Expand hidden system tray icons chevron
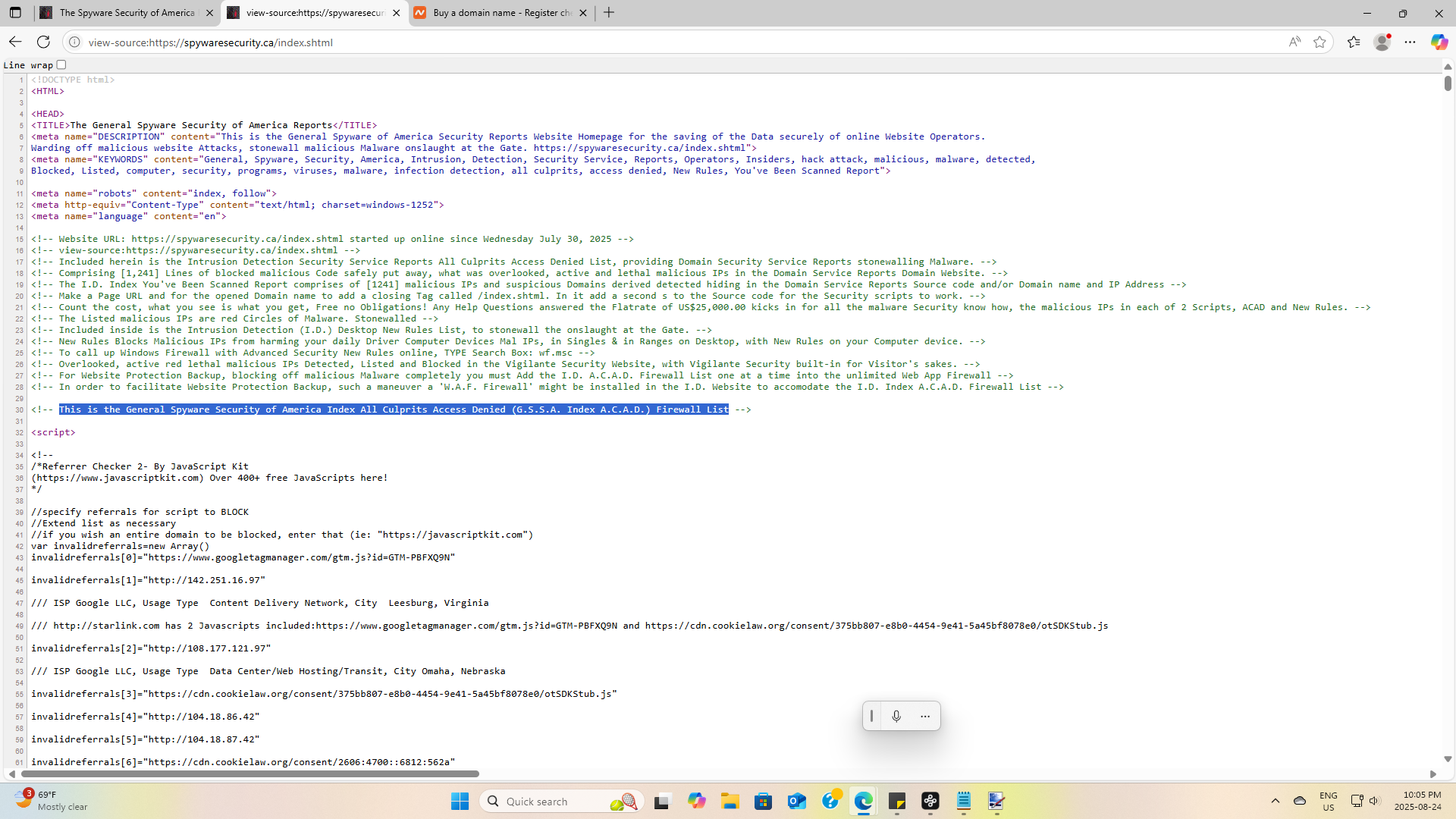The width and height of the screenshot is (1456, 819). click(1276, 801)
